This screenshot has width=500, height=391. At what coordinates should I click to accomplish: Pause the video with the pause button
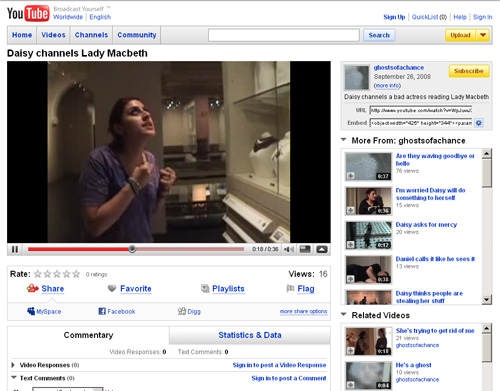click(15, 249)
